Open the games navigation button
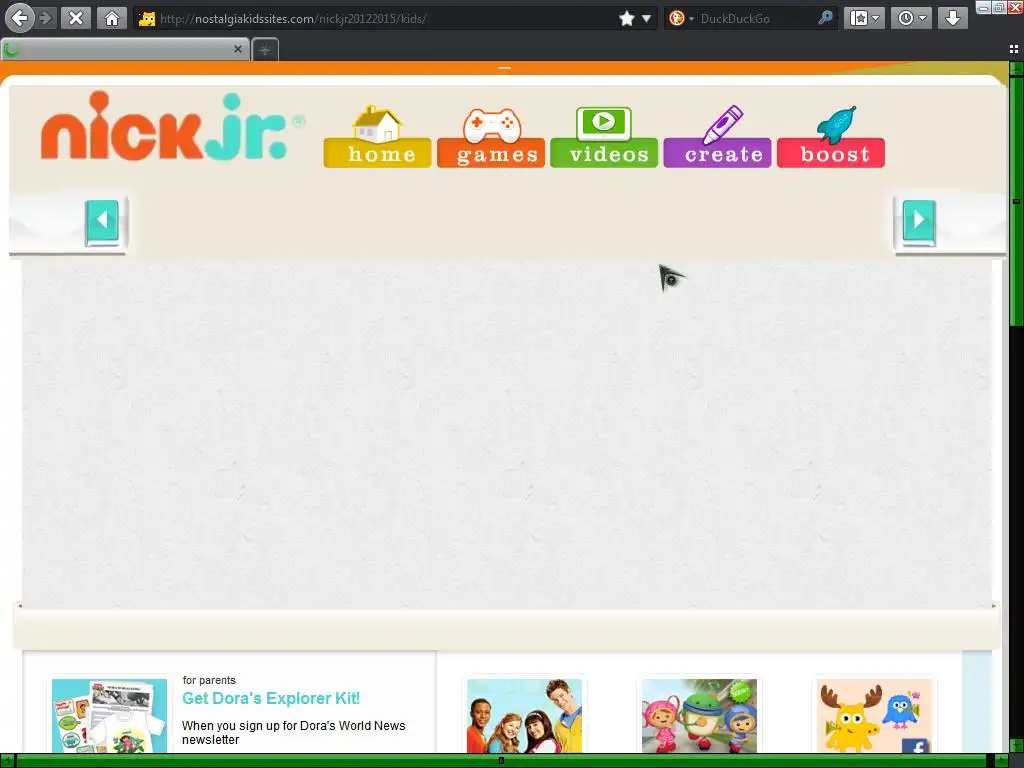Screen dimensions: 1024x768 coord(491,137)
